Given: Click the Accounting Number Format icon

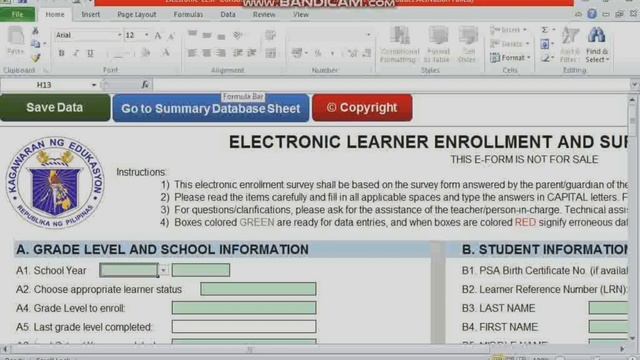Looking at the screenshot, I should point(297,53).
